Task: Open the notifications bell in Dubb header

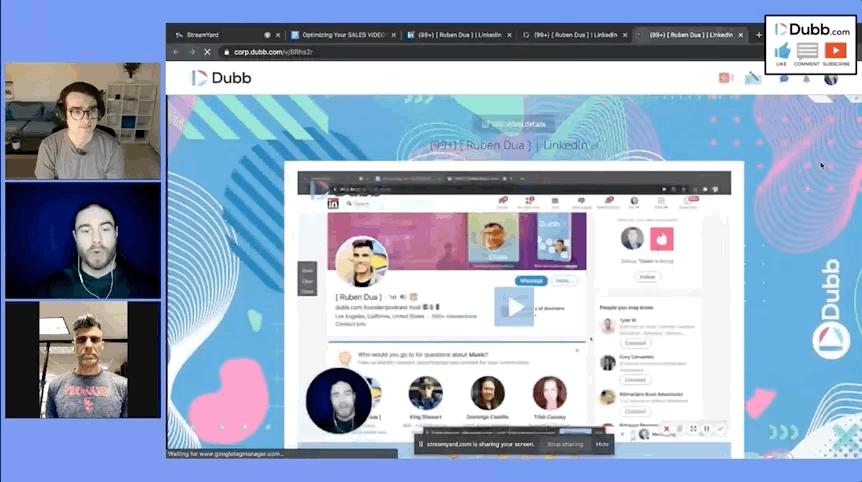Action: pos(806,79)
